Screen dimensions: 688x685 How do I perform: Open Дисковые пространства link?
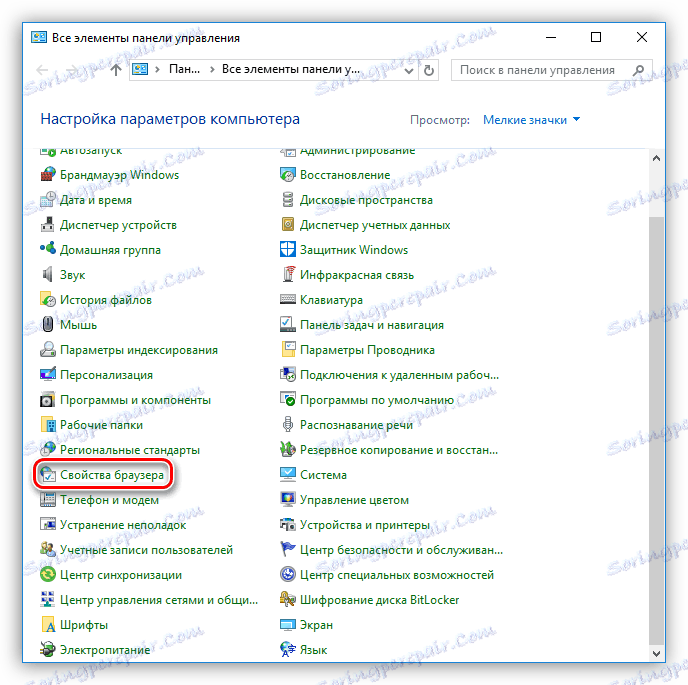tap(366, 200)
